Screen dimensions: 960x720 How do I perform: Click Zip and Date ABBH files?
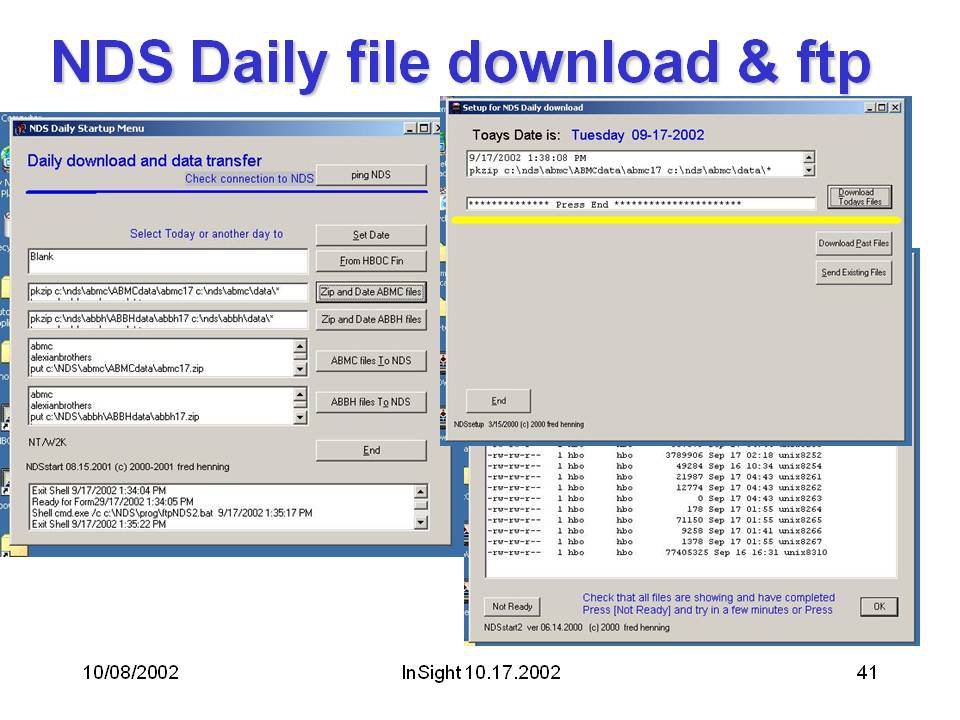click(371, 320)
